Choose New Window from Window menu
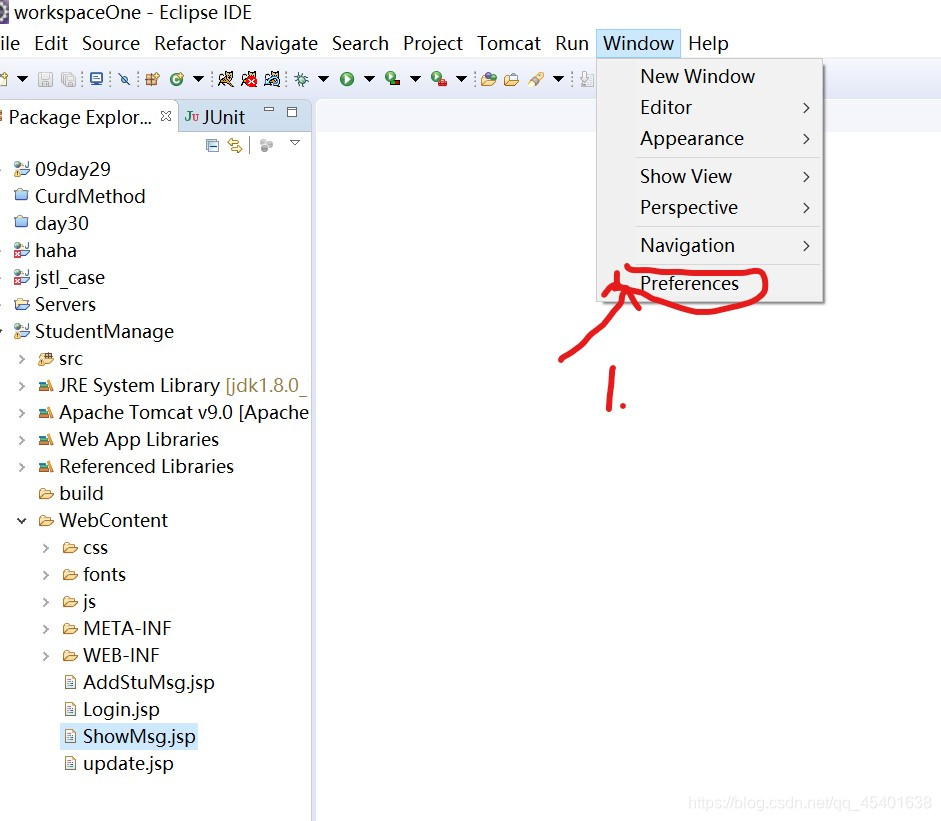The image size is (941, 821). [710, 76]
